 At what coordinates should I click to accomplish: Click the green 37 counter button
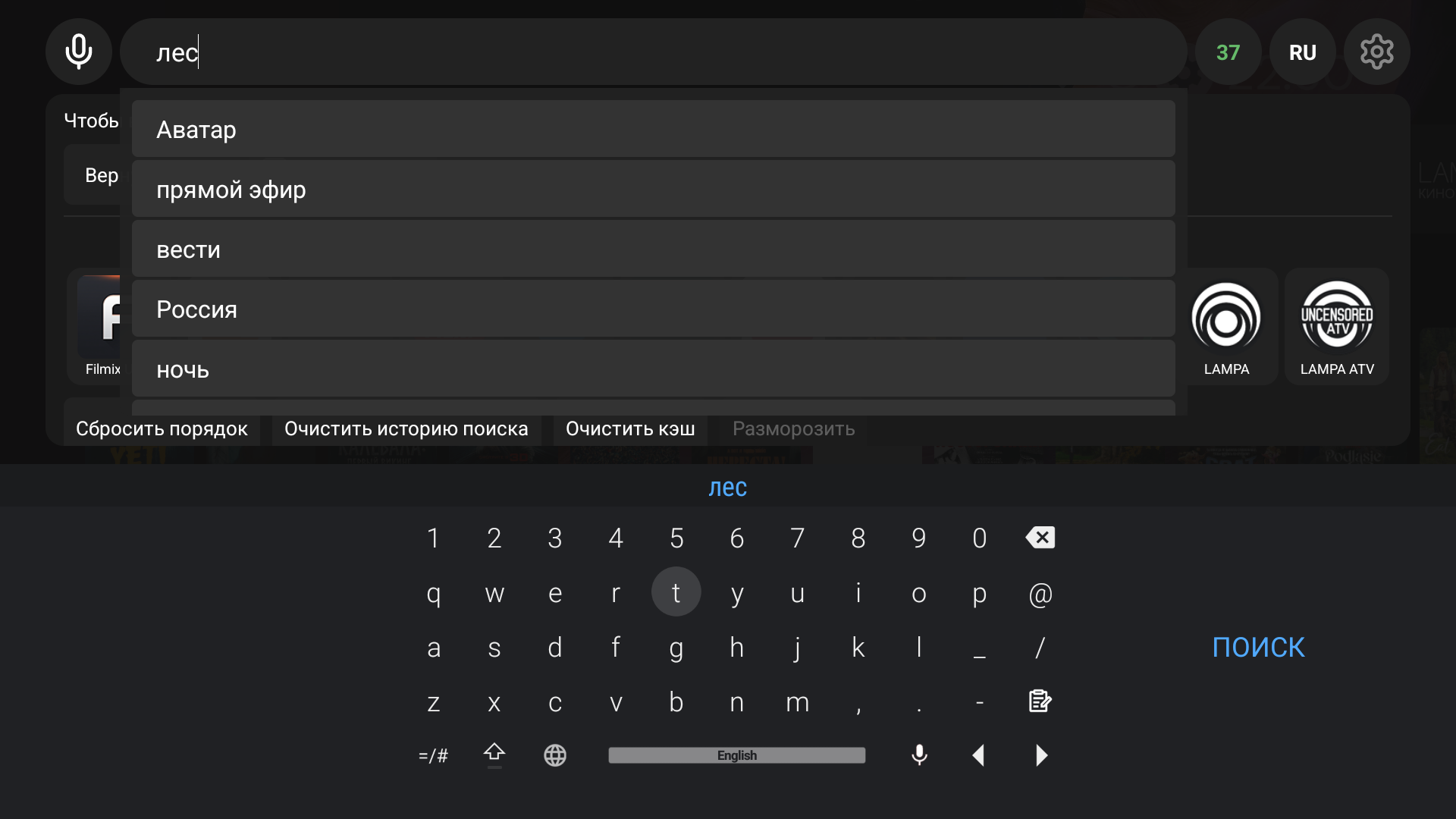[x=1228, y=52]
